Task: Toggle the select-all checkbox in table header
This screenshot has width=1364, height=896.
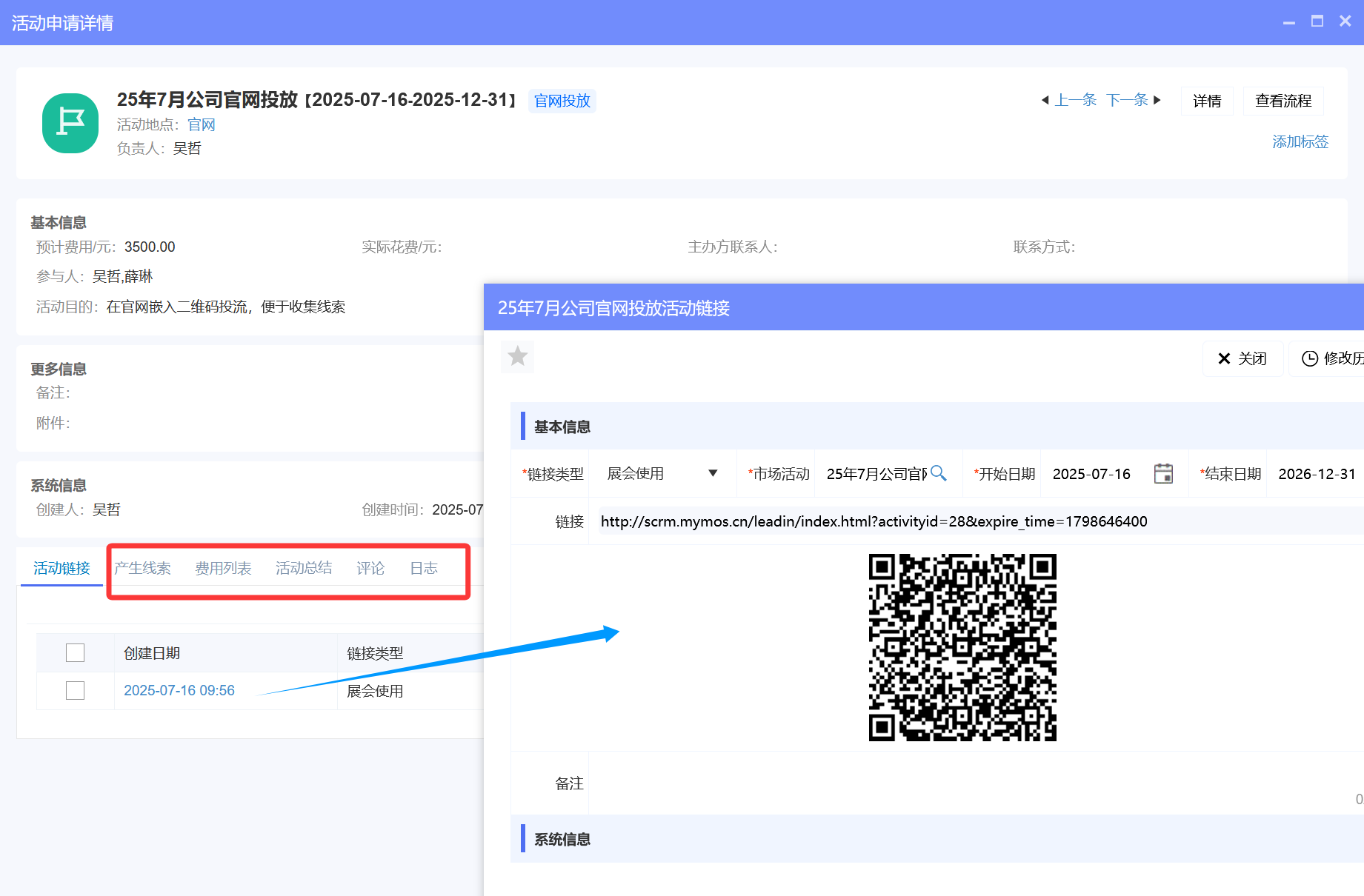Action: pos(75,652)
